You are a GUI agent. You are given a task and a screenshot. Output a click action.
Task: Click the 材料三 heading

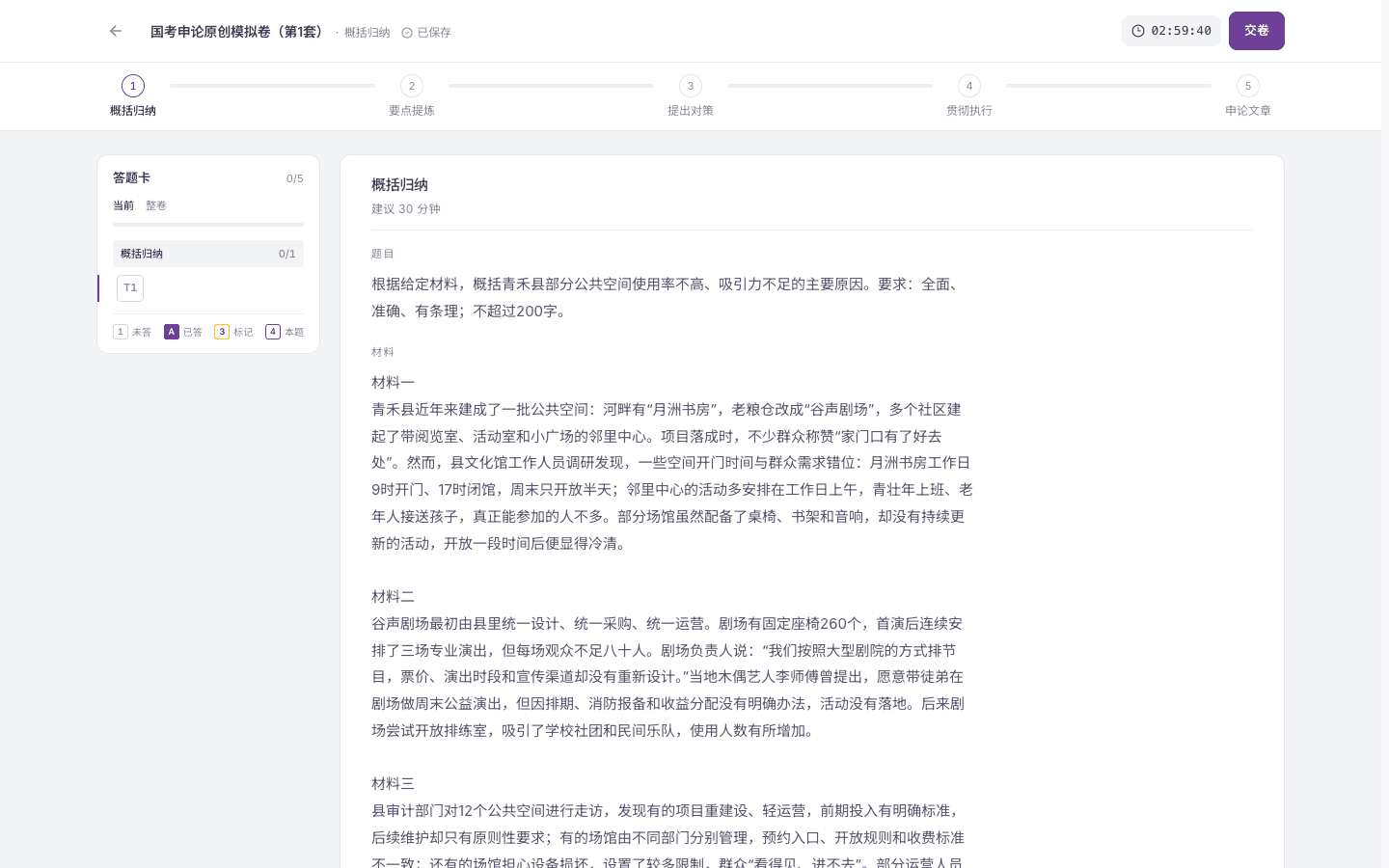click(x=394, y=784)
